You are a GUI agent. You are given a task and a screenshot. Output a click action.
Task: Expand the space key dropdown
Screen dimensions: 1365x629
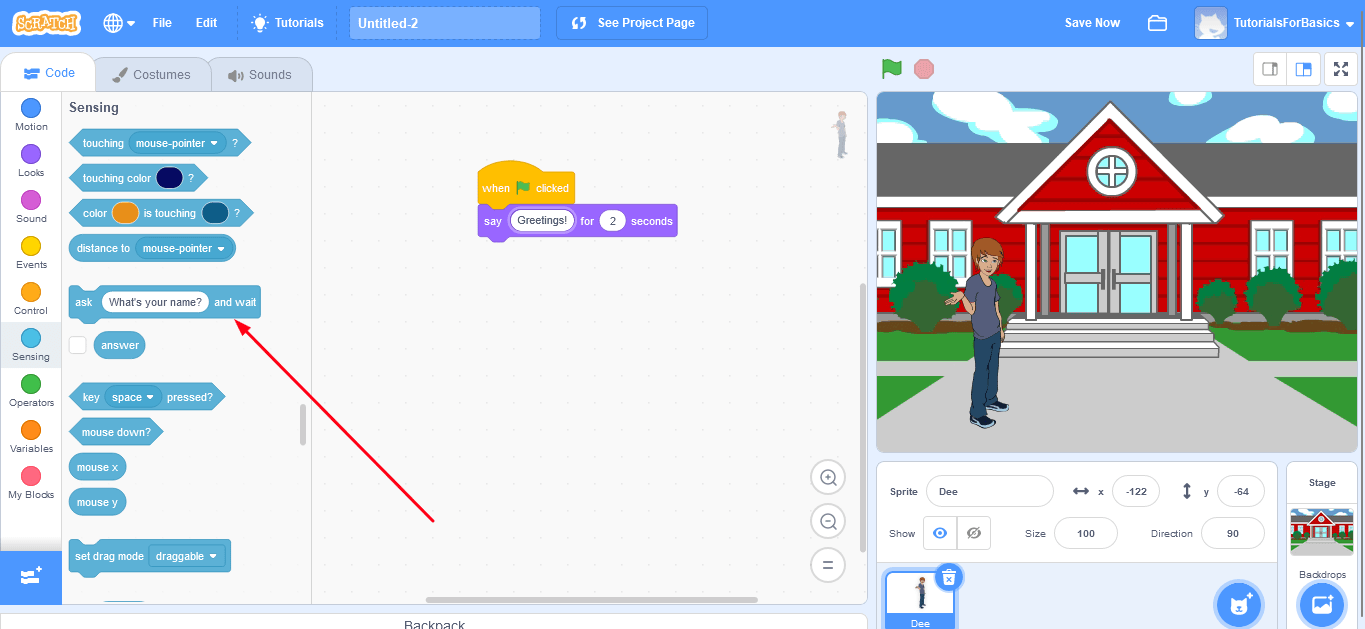pyautogui.click(x=134, y=397)
